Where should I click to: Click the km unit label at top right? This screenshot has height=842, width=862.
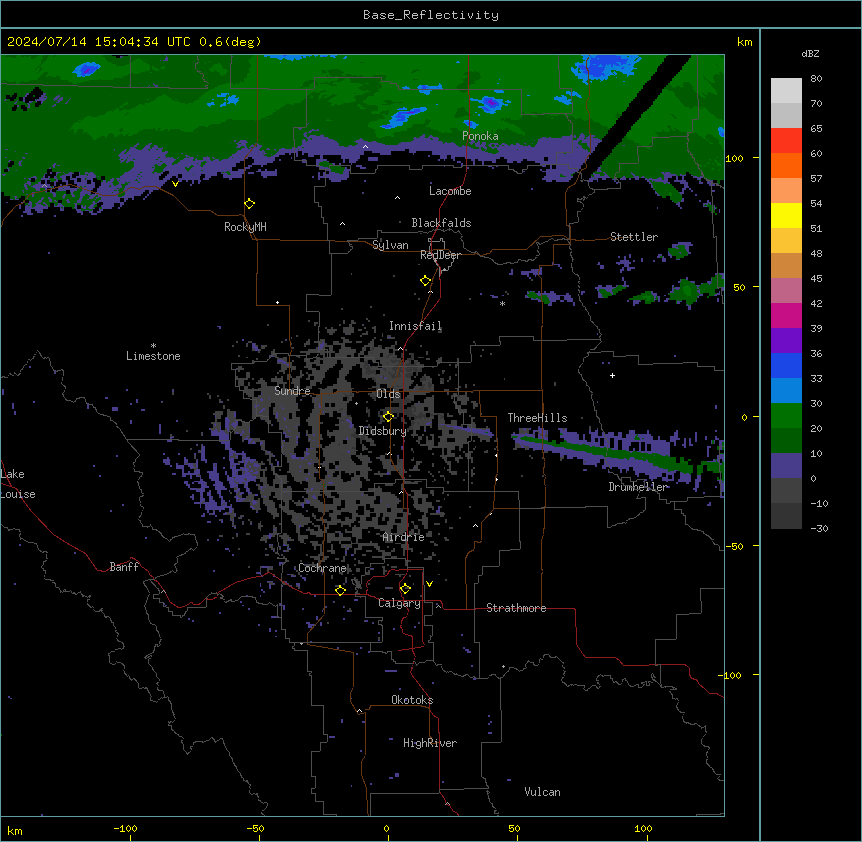point(745,42)
